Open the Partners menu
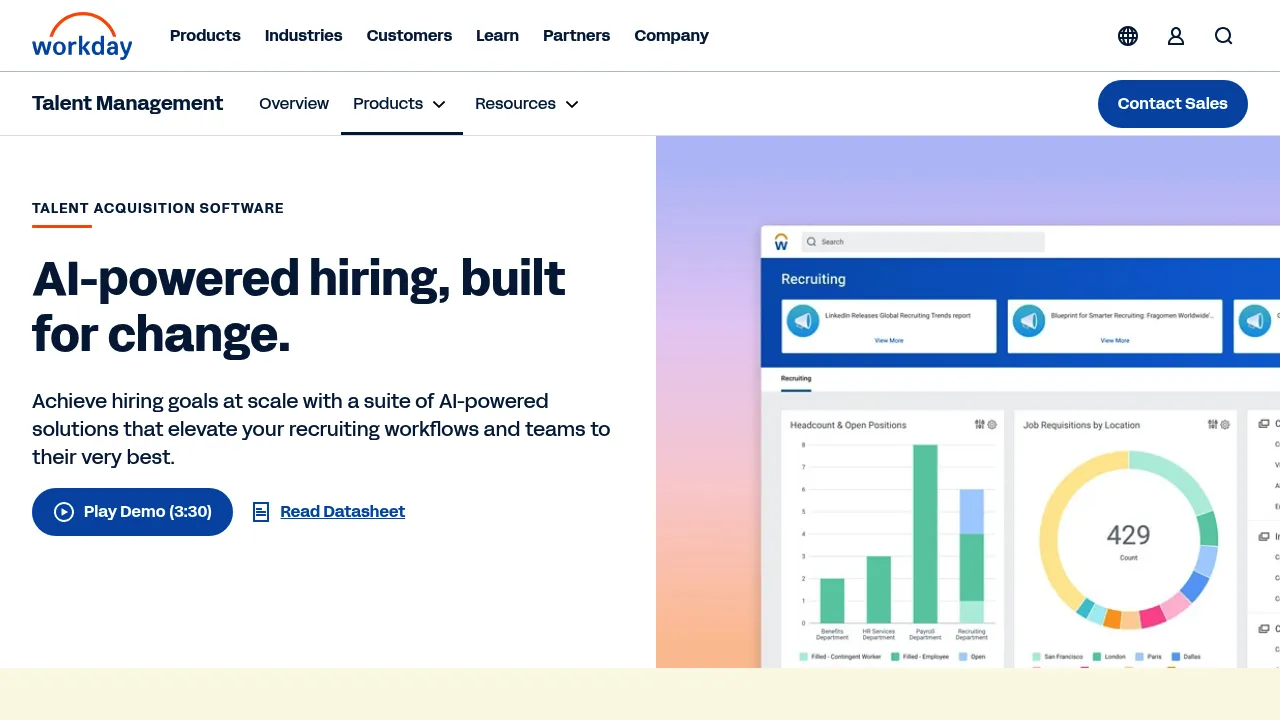Screen dimensions: 1280x720 (x=576, y=36)
